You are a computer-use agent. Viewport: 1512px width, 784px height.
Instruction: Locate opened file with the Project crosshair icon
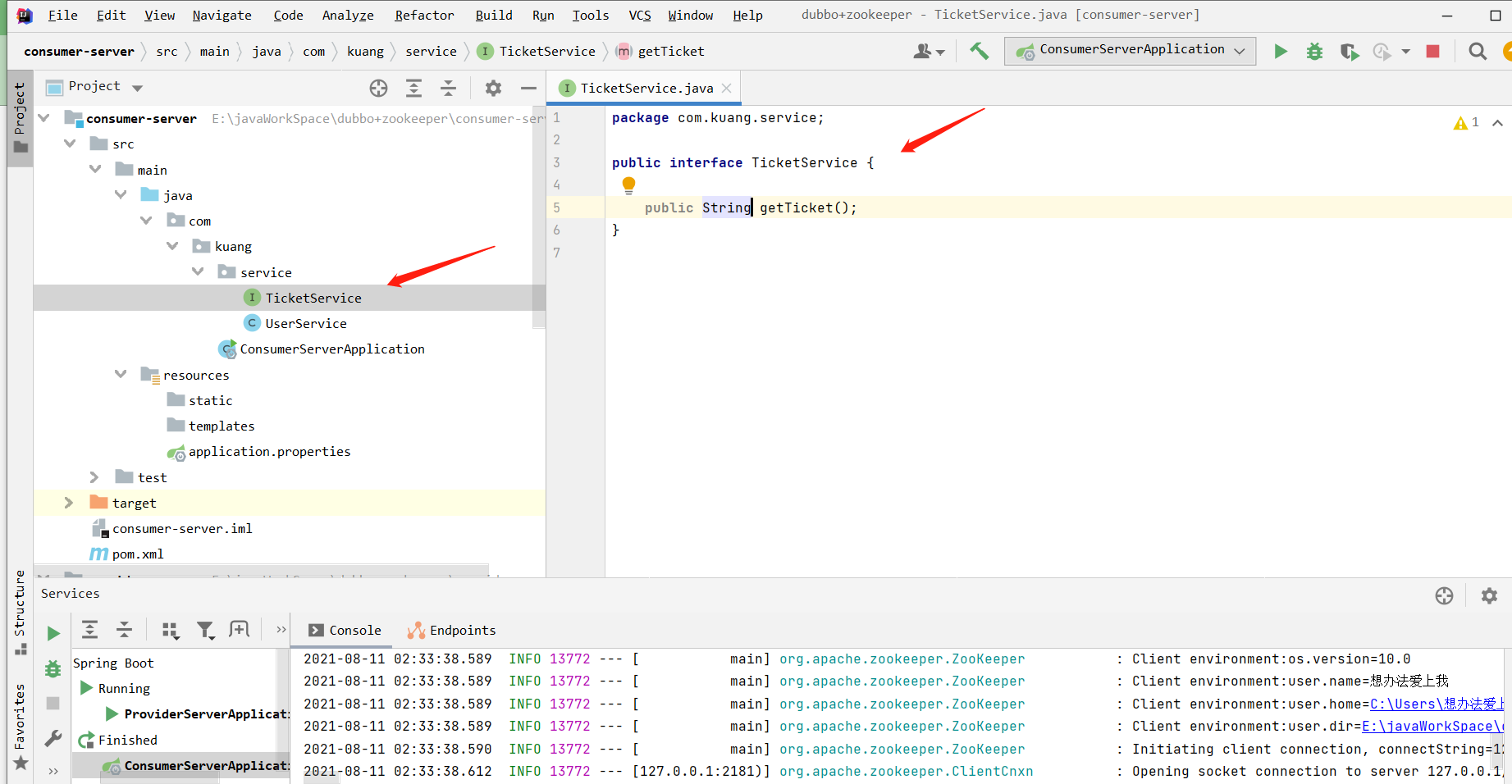(378, 88)
